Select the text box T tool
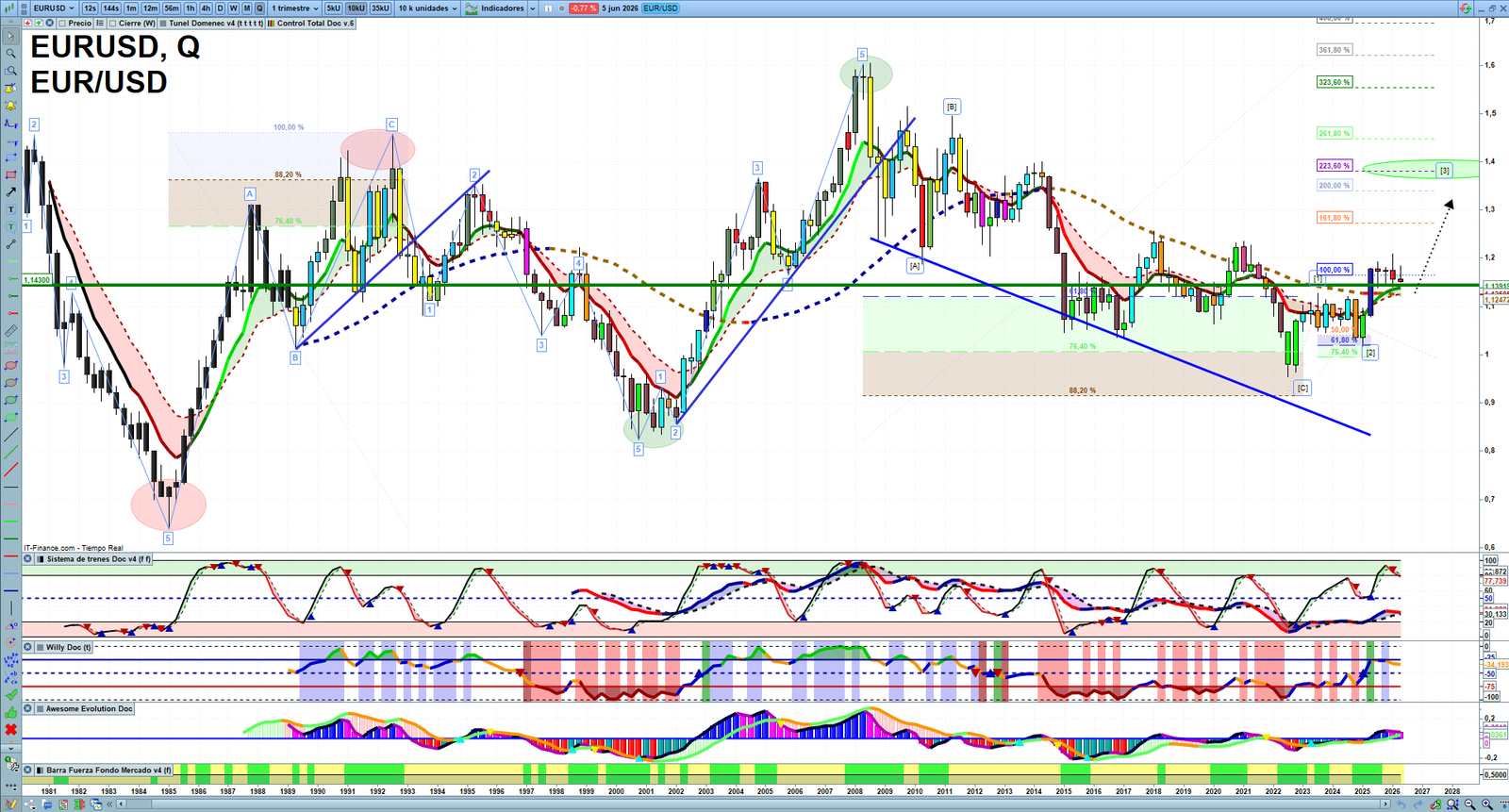Image resolution: width=1509 pixels, height=812 pixels. click(10, 209)
